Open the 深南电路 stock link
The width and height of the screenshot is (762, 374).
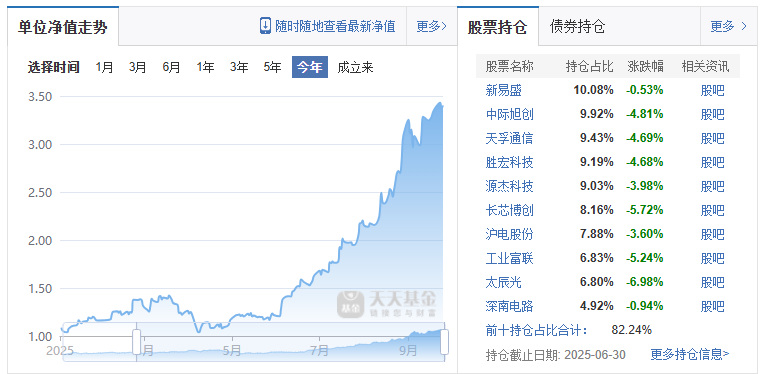point(509,306)
